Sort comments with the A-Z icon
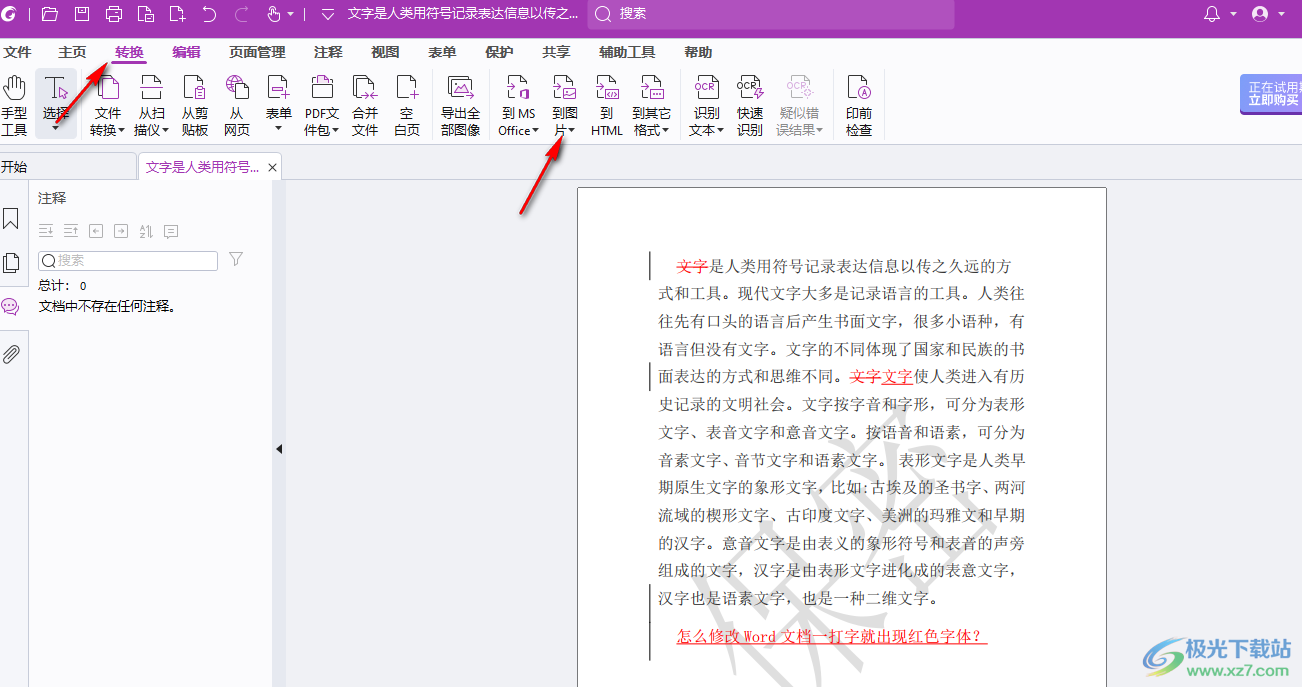This screenshot has height=687, width=1302. (x=146, y=231)
